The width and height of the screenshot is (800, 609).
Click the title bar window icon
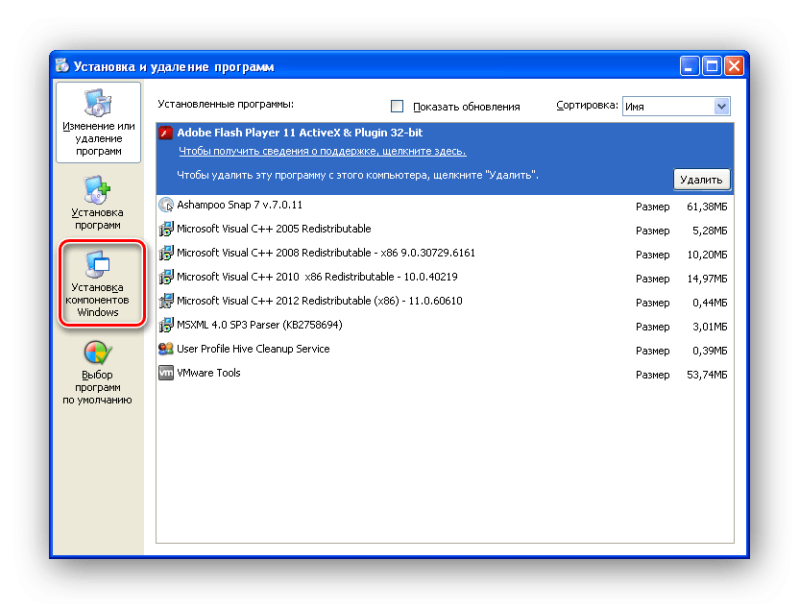pos(62,66)
